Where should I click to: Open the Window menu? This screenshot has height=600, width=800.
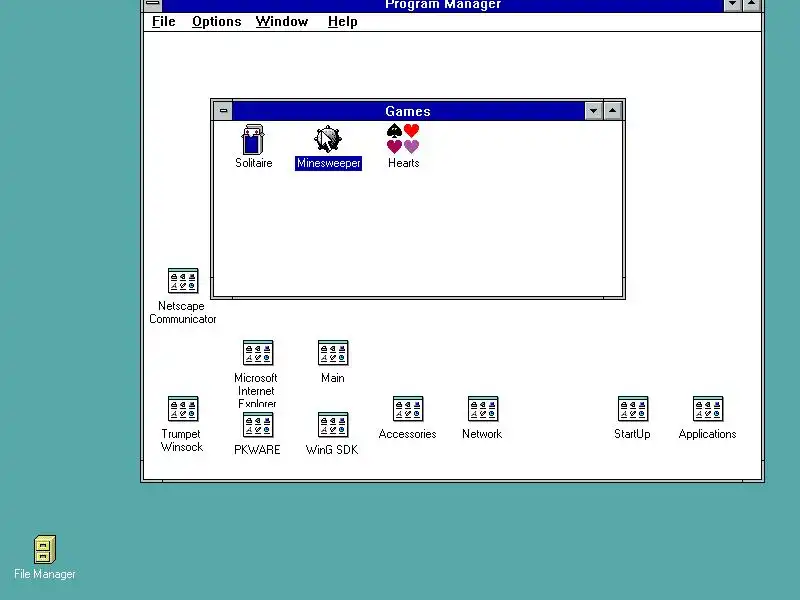282,21
